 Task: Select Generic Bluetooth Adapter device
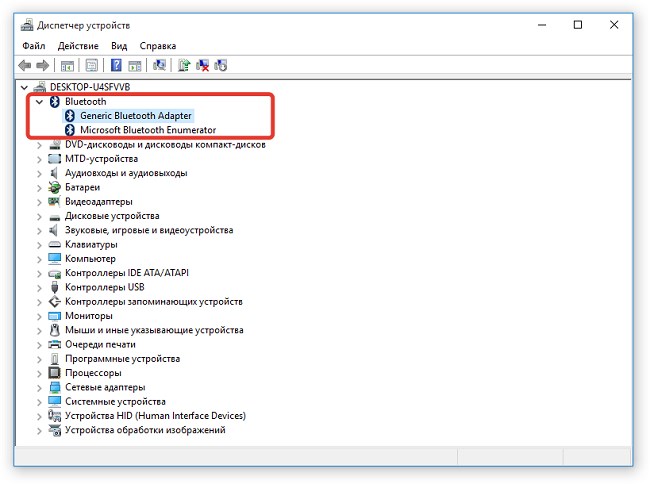pyautogui.click(x=136, y=116)
